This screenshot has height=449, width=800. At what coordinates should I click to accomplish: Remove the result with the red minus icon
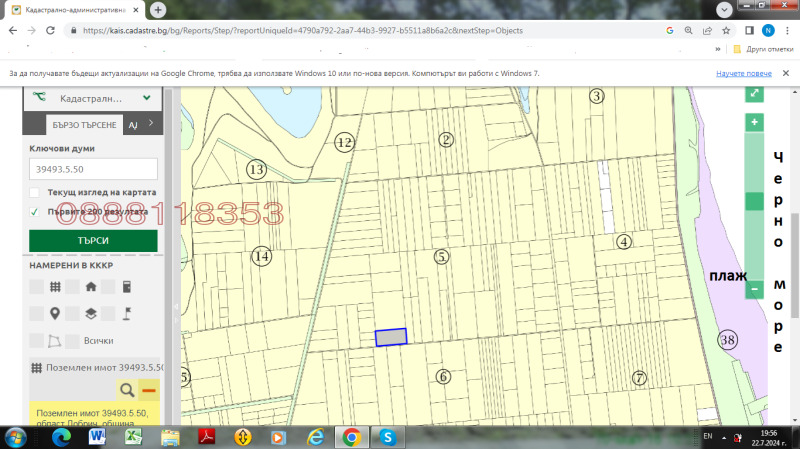(x=149, y=389)
